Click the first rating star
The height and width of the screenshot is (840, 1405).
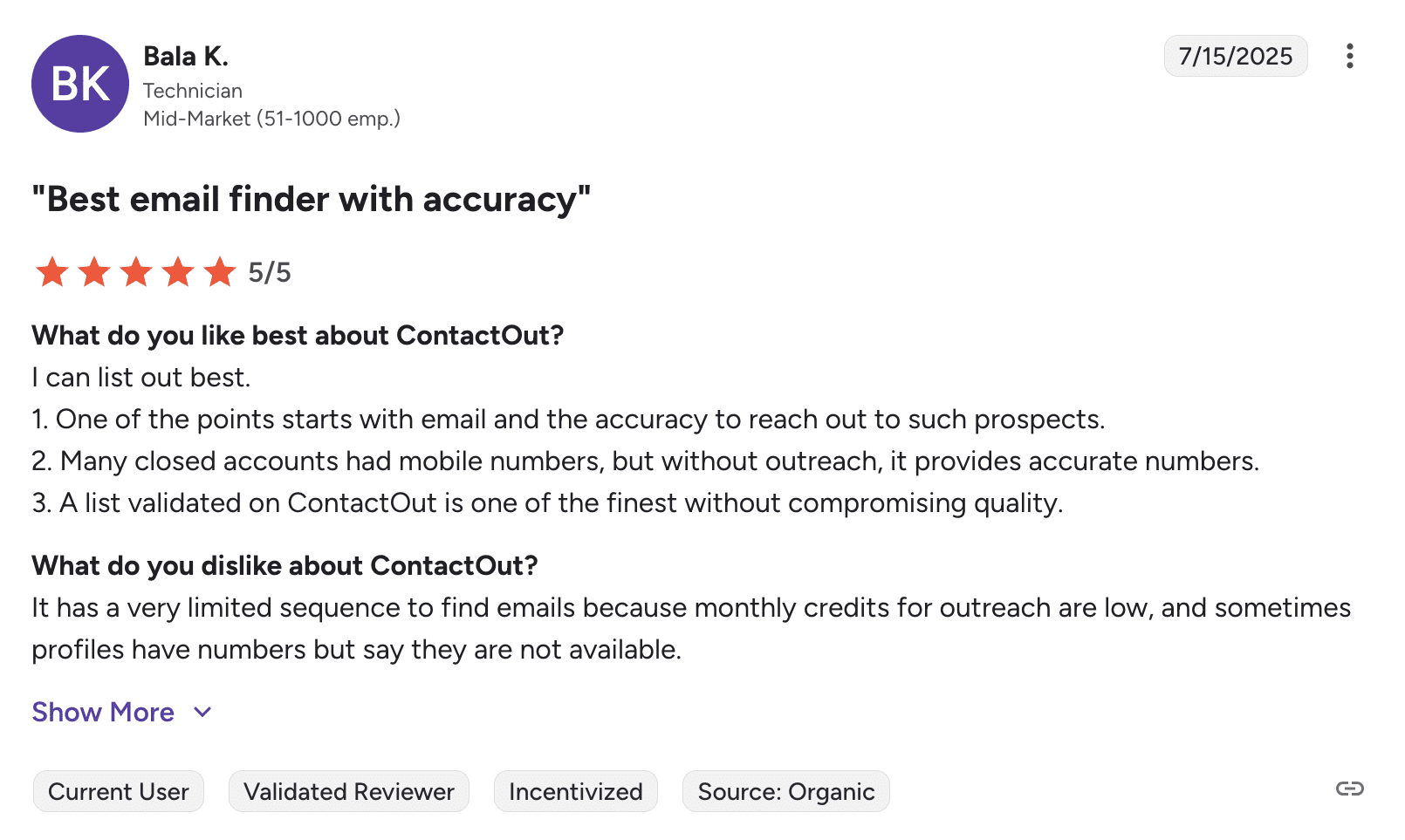52,272
